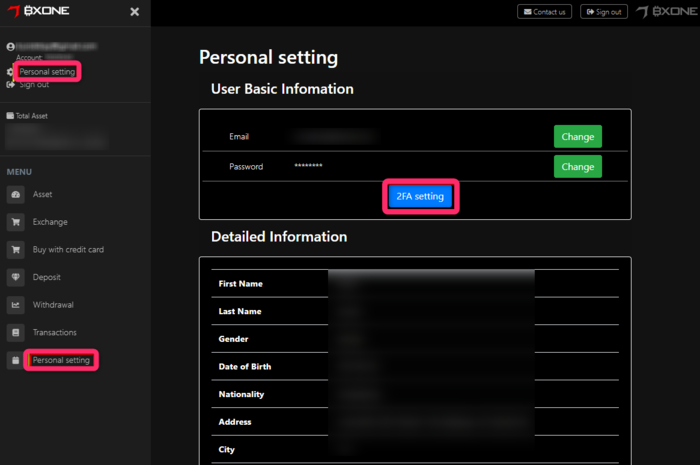
Task: Click the Exchange cart icon
Action: coord(16,222)
